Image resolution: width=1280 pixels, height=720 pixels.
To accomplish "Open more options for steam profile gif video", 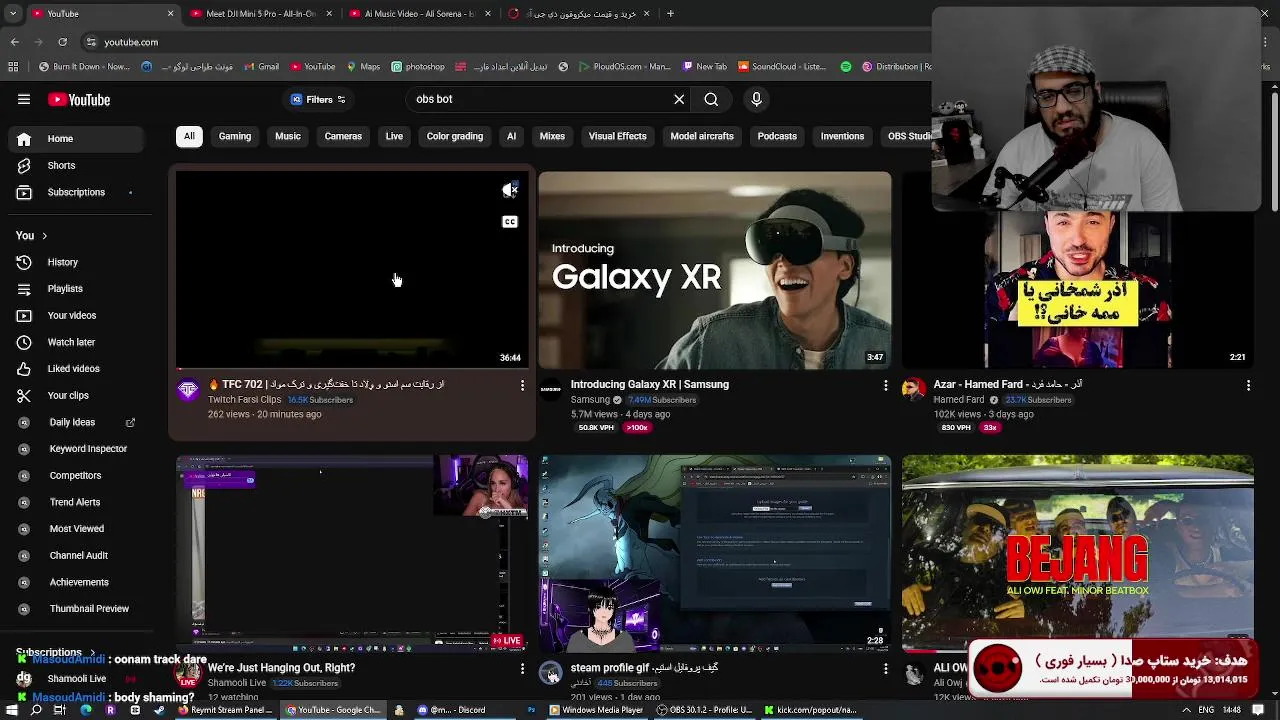I will (885, 668).
